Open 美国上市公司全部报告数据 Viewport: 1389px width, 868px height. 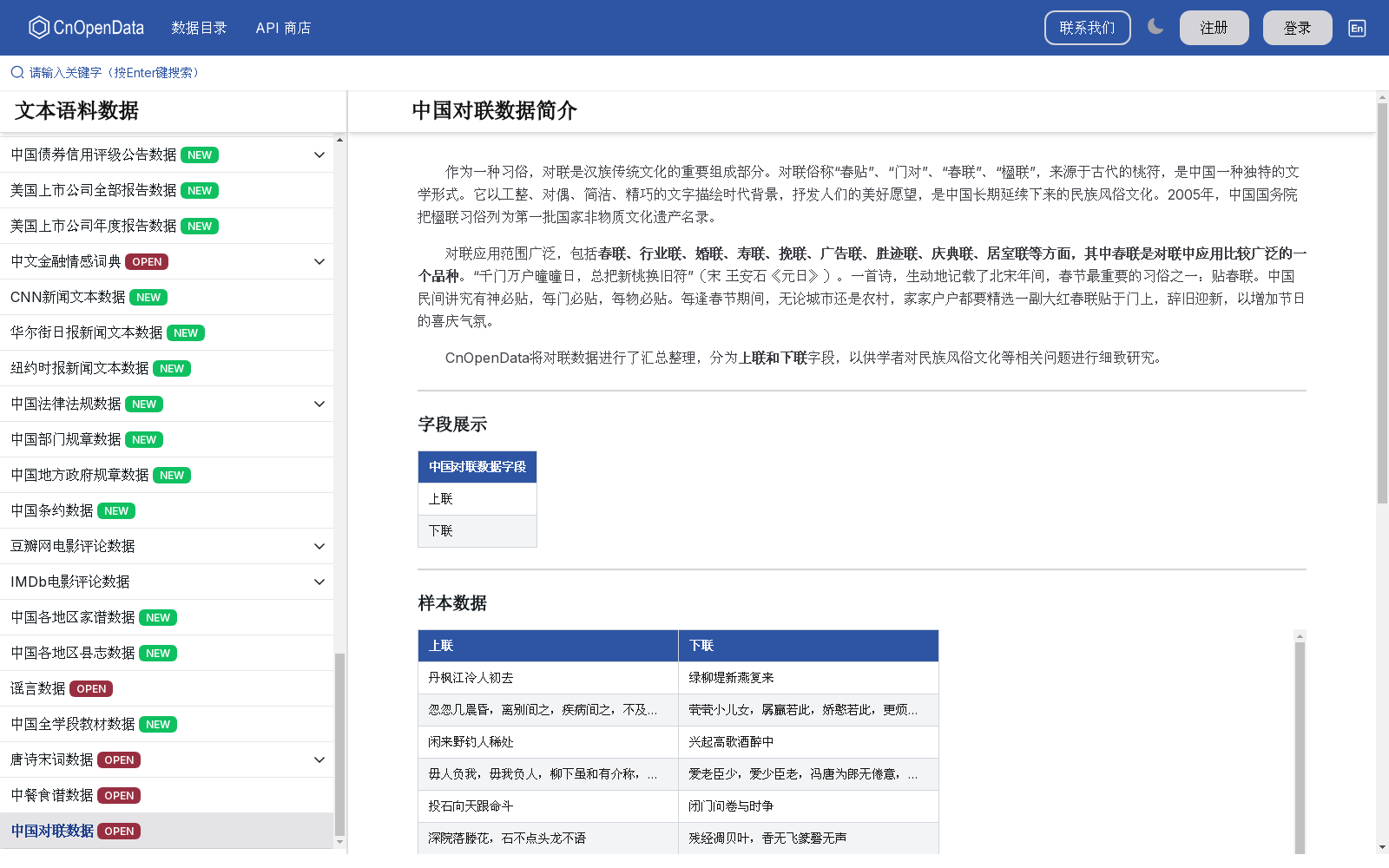click(x=167, y=190)
